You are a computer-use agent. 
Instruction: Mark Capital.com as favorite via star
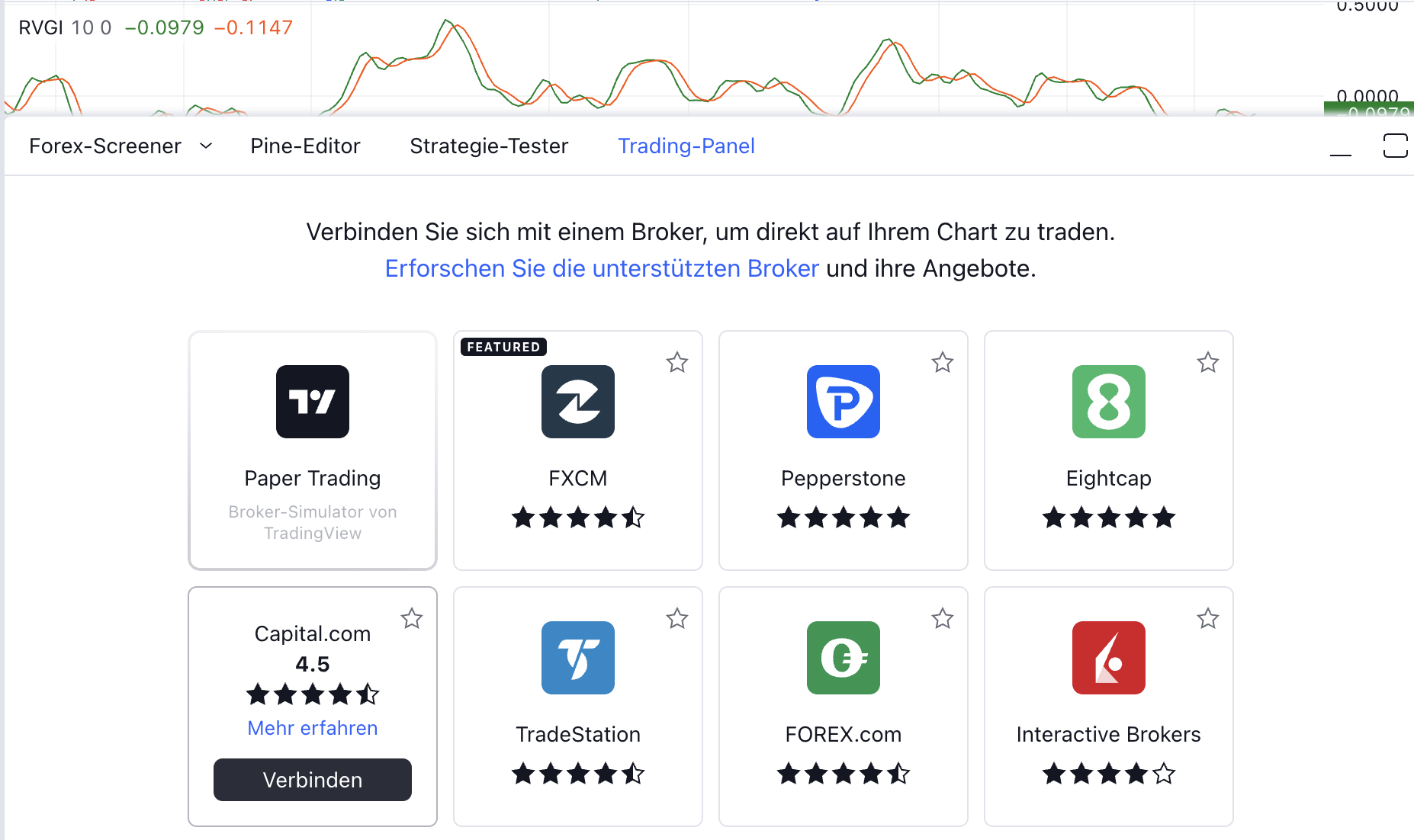pyautogui.click(x=412, y=618)
